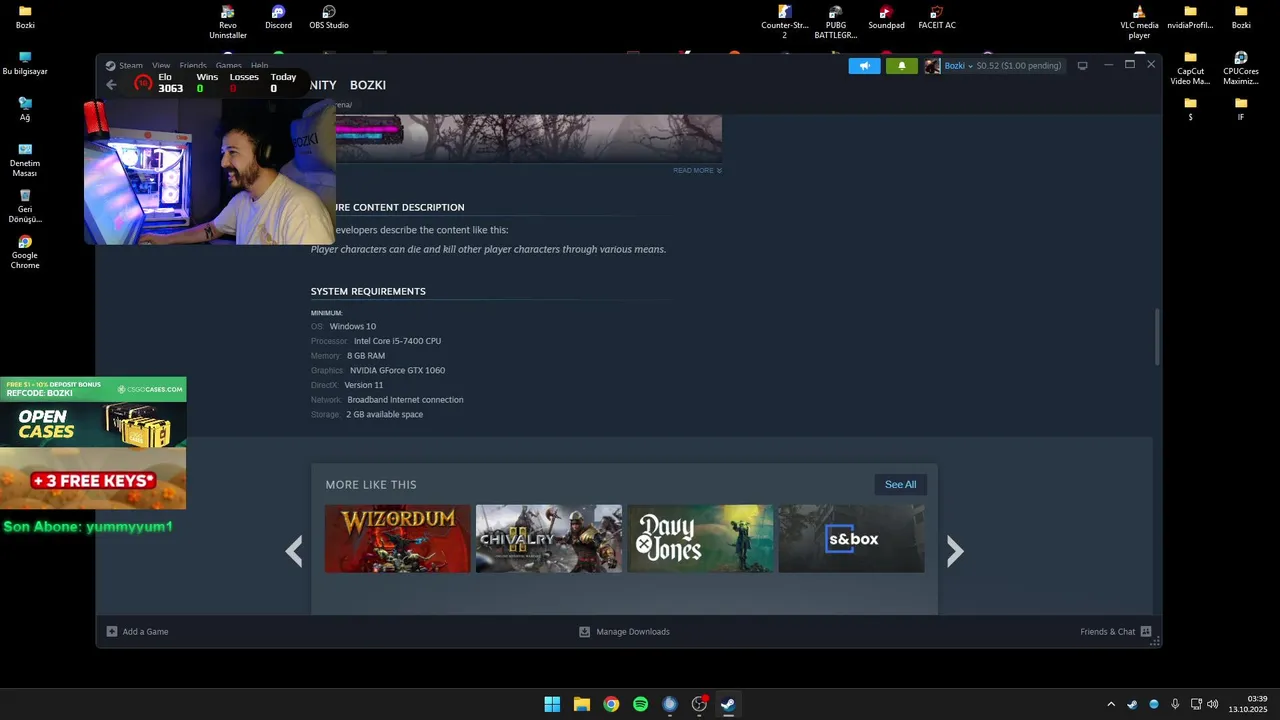Open Revo Uninstaller desktop shortcut
This screenshot has height=720, width=1280.
(228, 22)
